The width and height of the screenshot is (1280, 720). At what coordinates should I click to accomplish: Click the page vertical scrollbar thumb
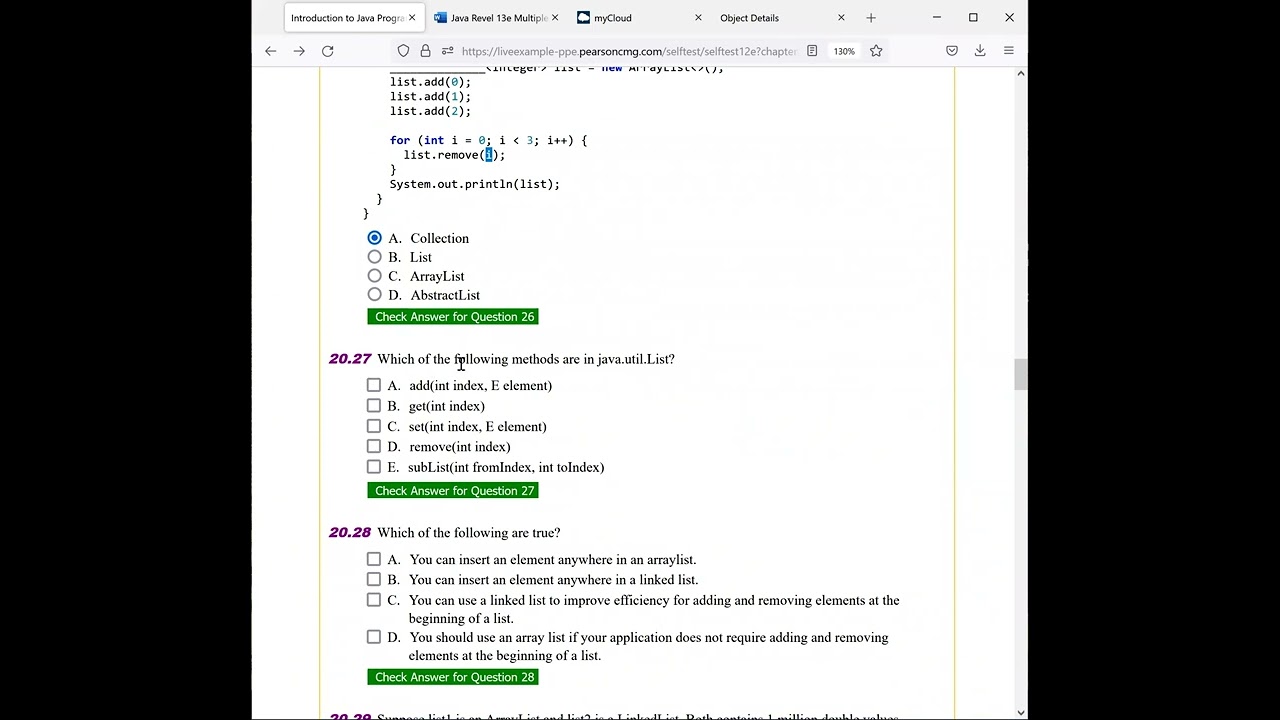point(1020,375)
